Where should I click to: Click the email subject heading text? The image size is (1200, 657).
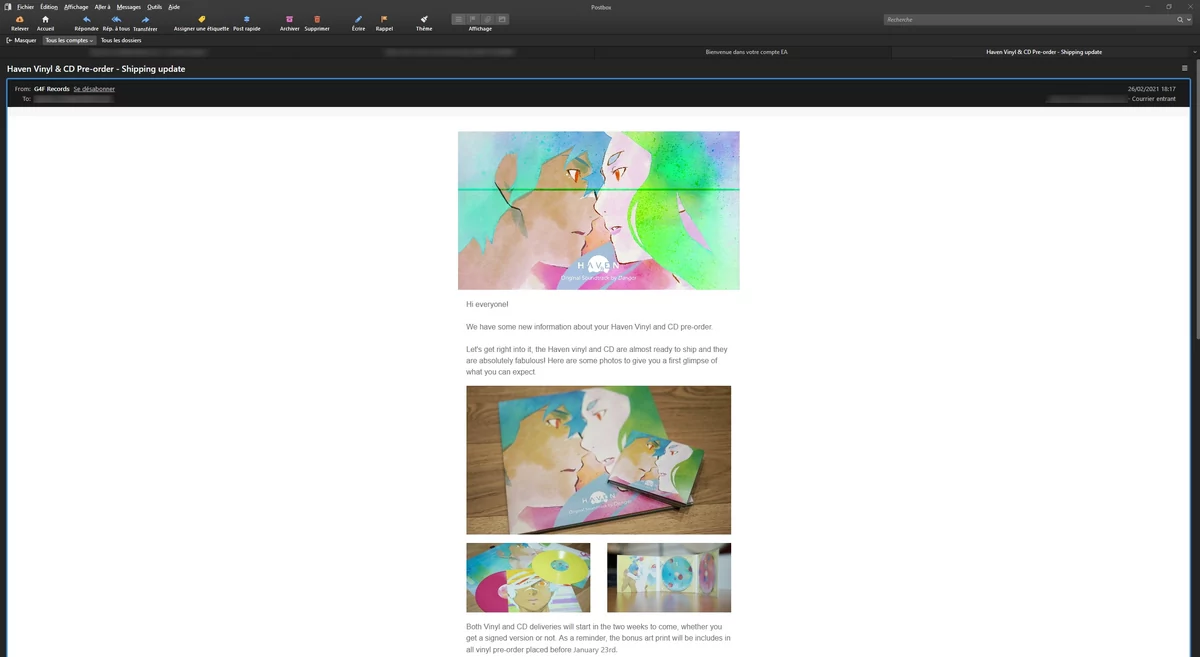click(x=96, y=69)
